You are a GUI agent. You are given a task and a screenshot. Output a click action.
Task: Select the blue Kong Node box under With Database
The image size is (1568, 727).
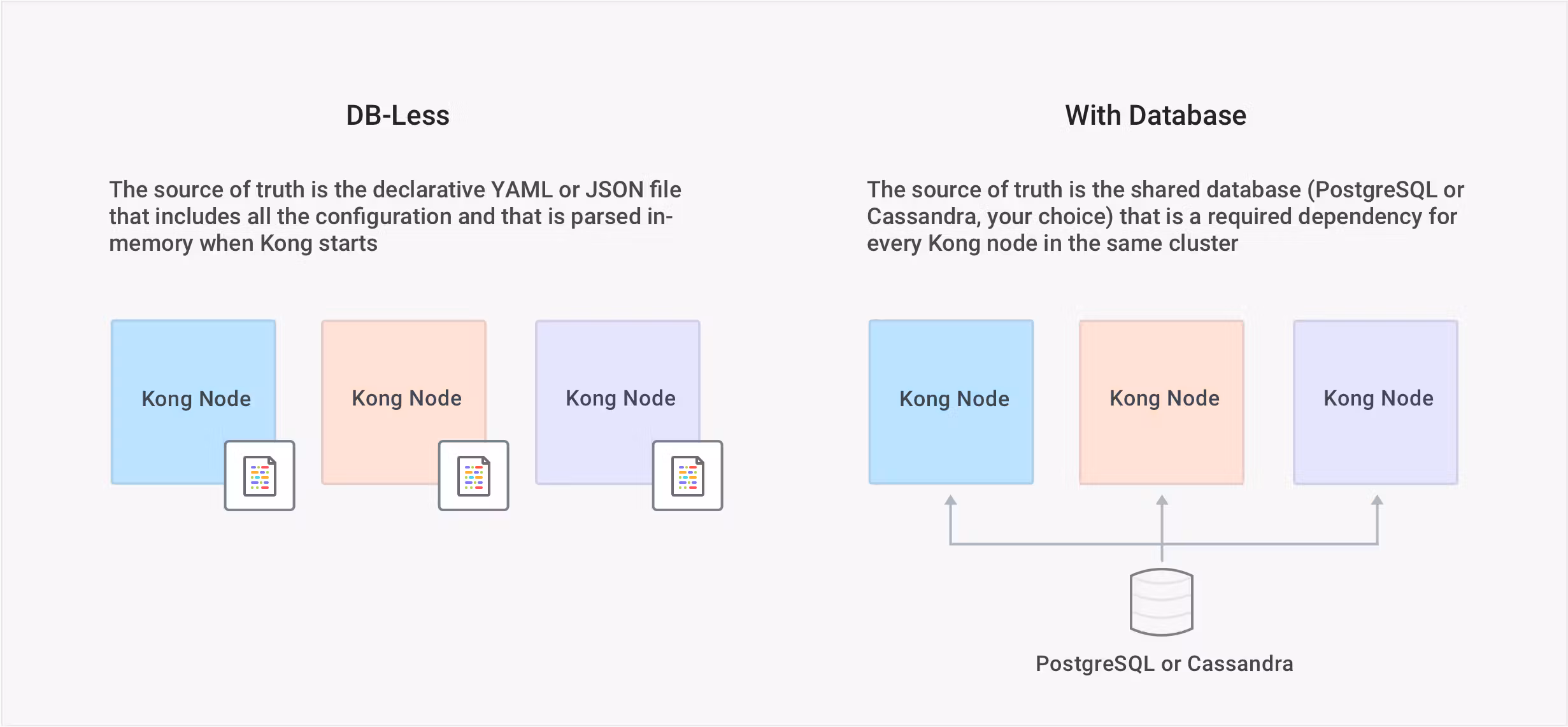tap(951, 402)
